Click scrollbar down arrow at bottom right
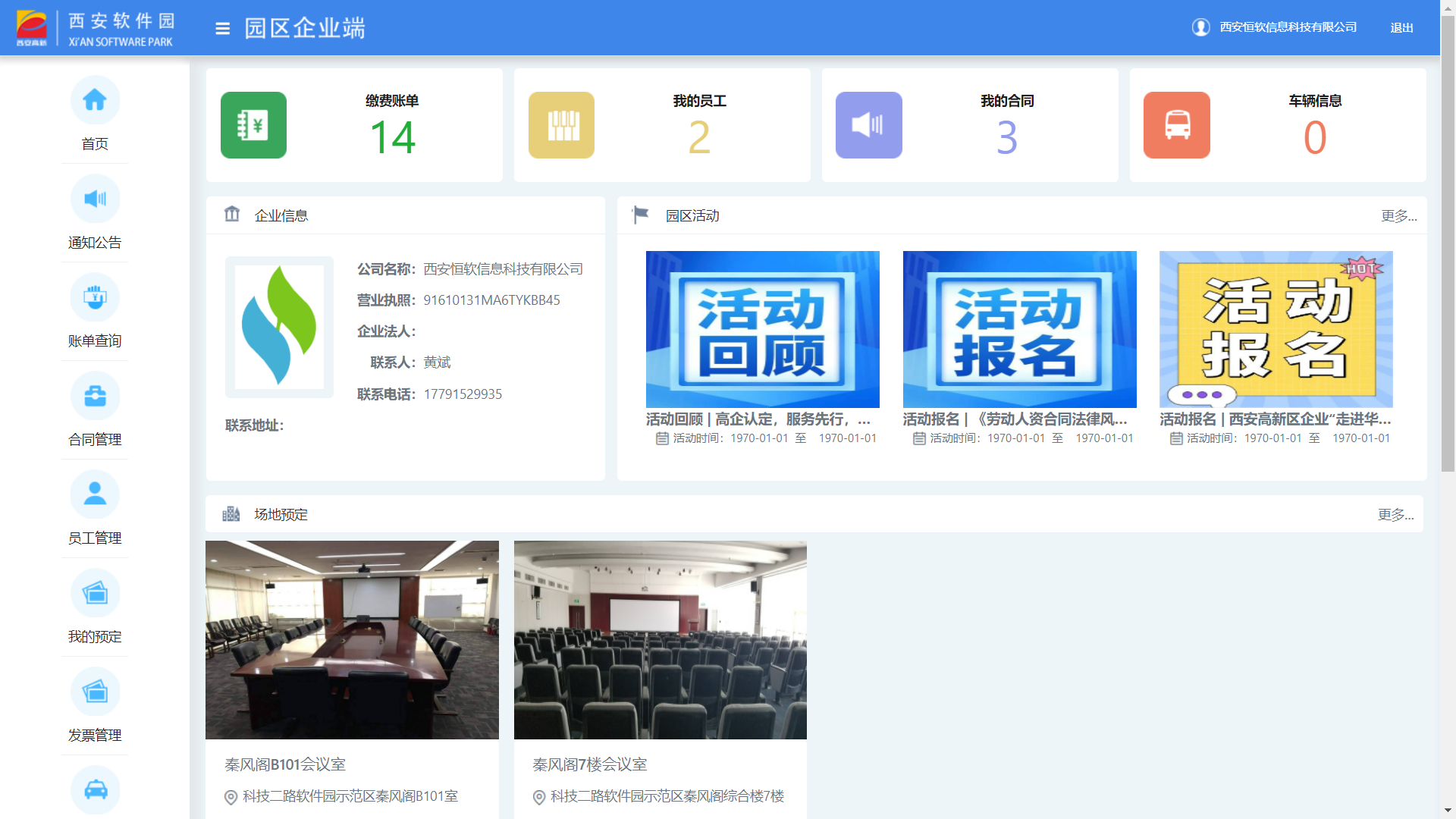Viewport: 1456px width, 819px height. 1448,811
